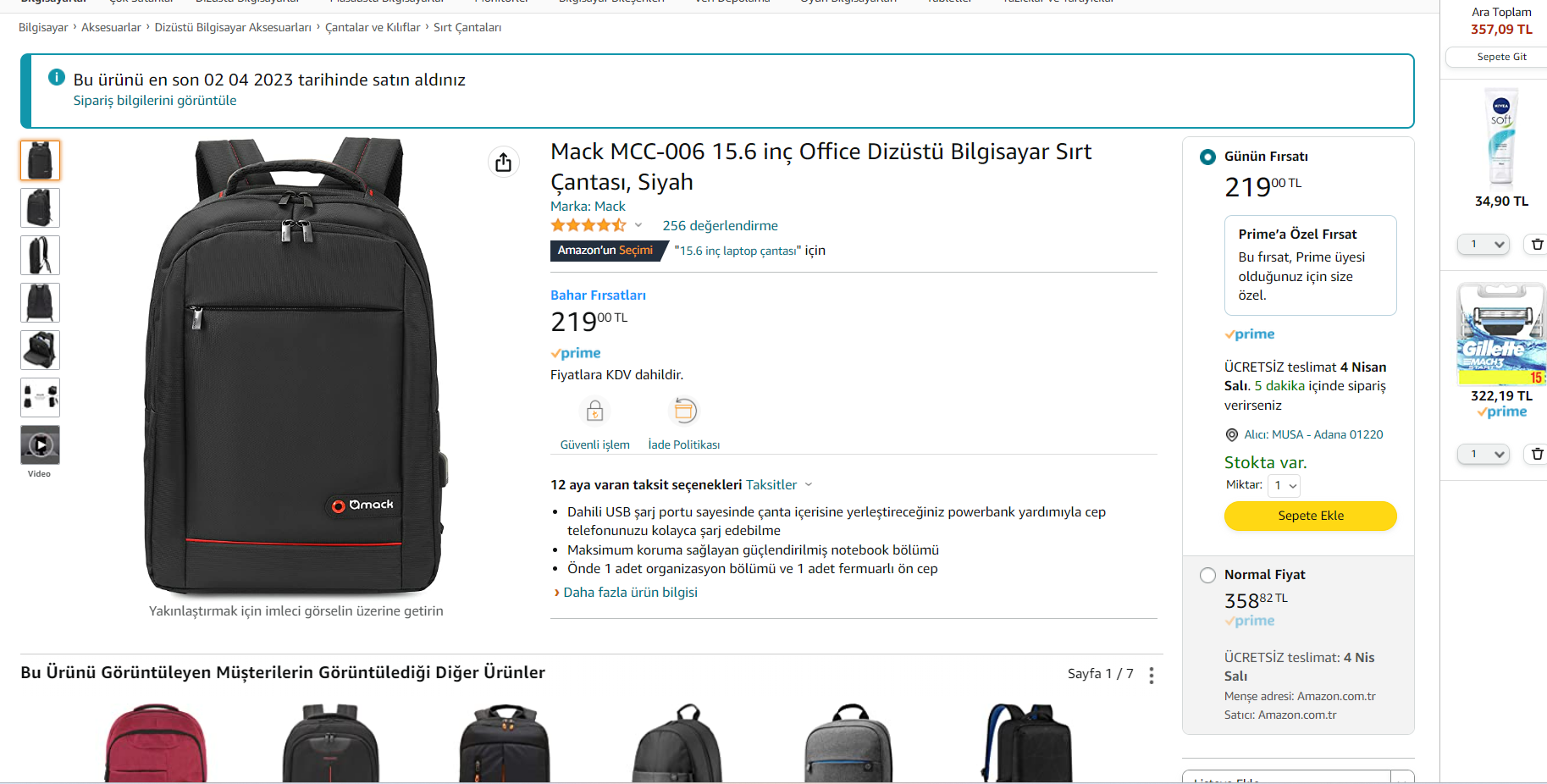1547x784 pixels.
Task: Click the share icon beside the product image
Action: 504,162
